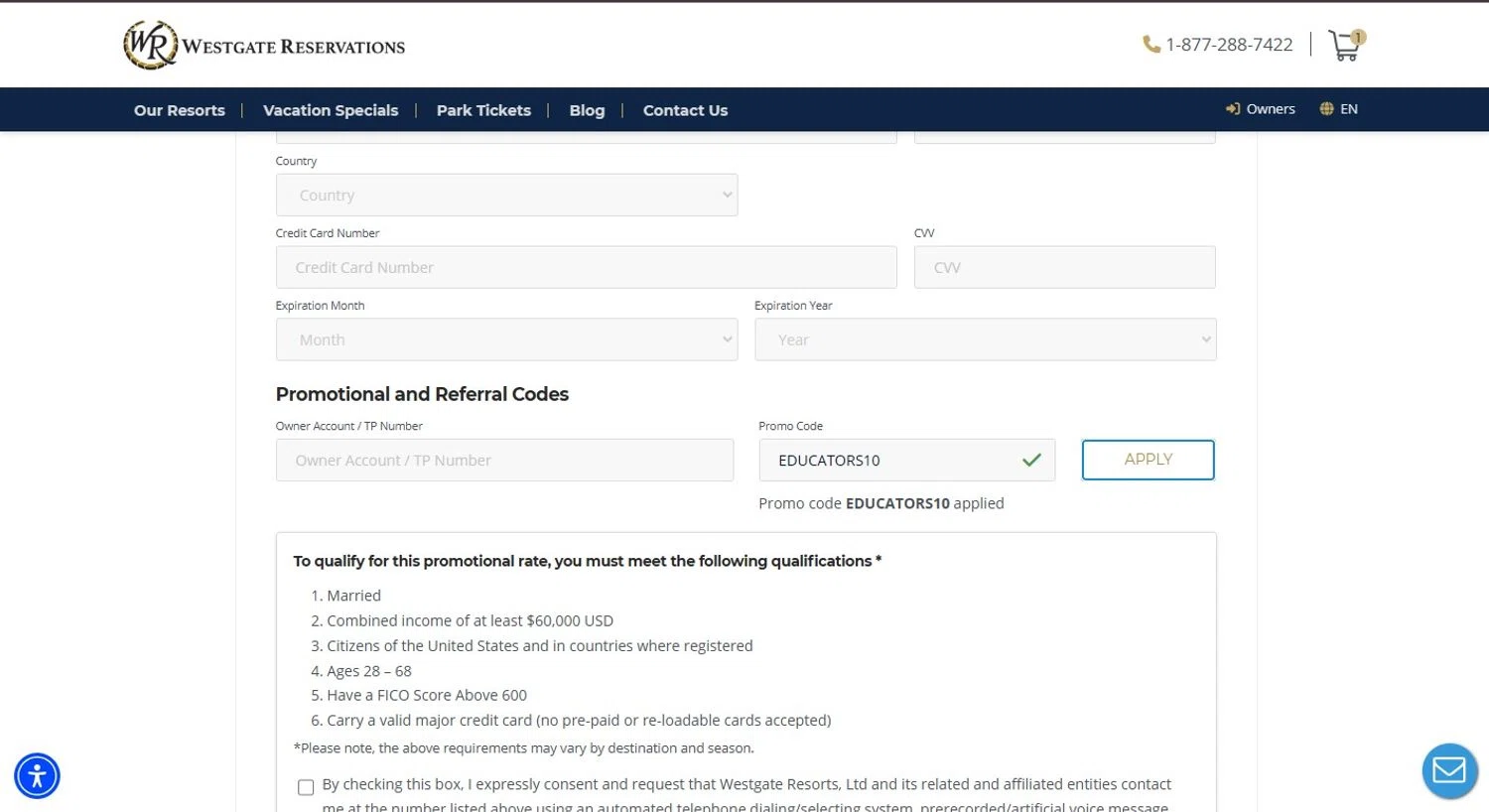The width and height of the screenshot is (1489, 812).
Task: Open the Expiration Month dropdown
Action: [x=506, y=339]
